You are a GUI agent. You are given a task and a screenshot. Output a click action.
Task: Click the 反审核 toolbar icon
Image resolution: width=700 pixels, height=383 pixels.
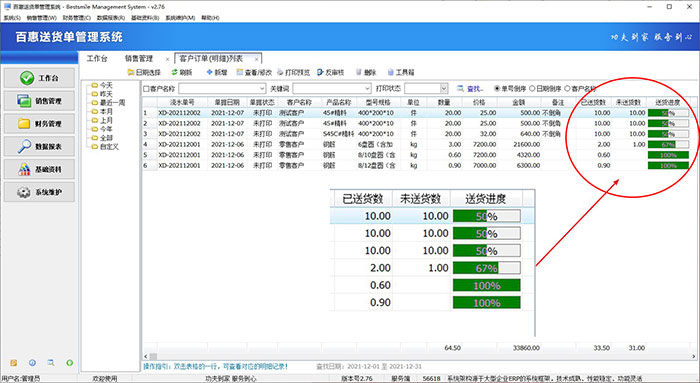tap(320, 72)
